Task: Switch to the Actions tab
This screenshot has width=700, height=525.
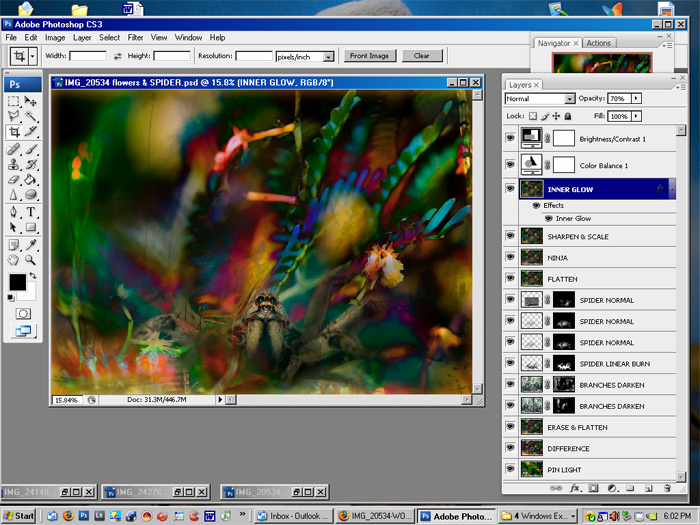Action: click(599, 43)
